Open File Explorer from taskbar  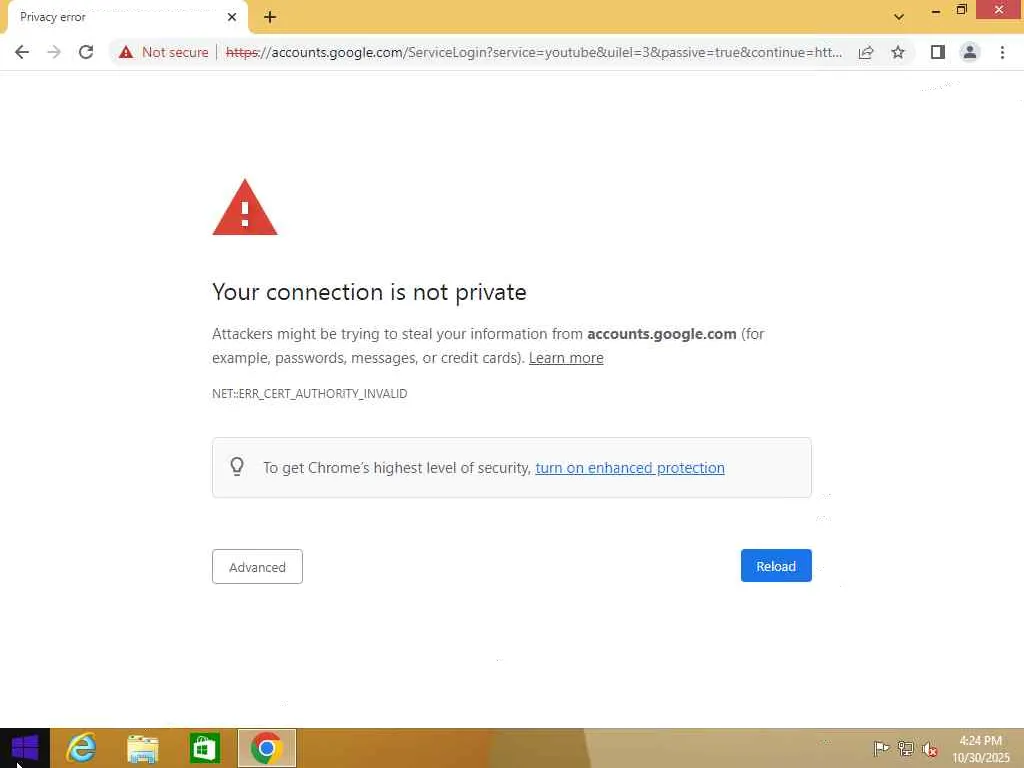point(142,748)
